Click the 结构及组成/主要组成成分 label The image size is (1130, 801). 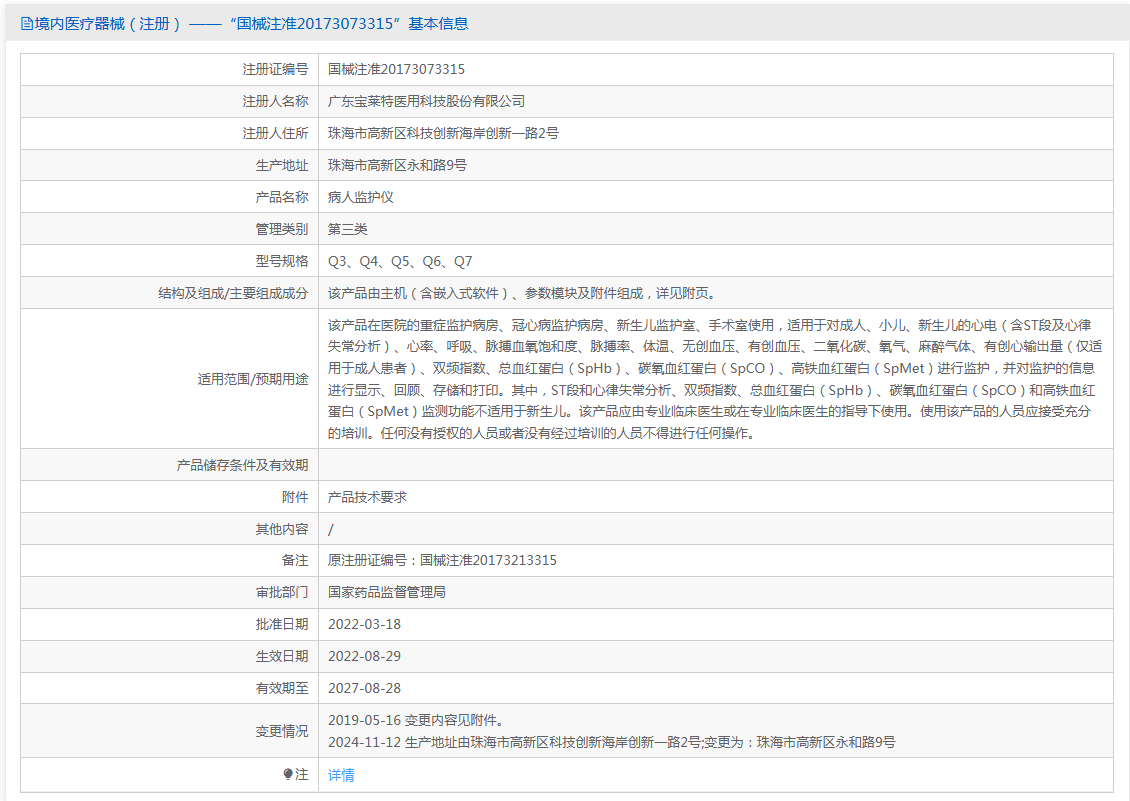[x=233, y=293]
